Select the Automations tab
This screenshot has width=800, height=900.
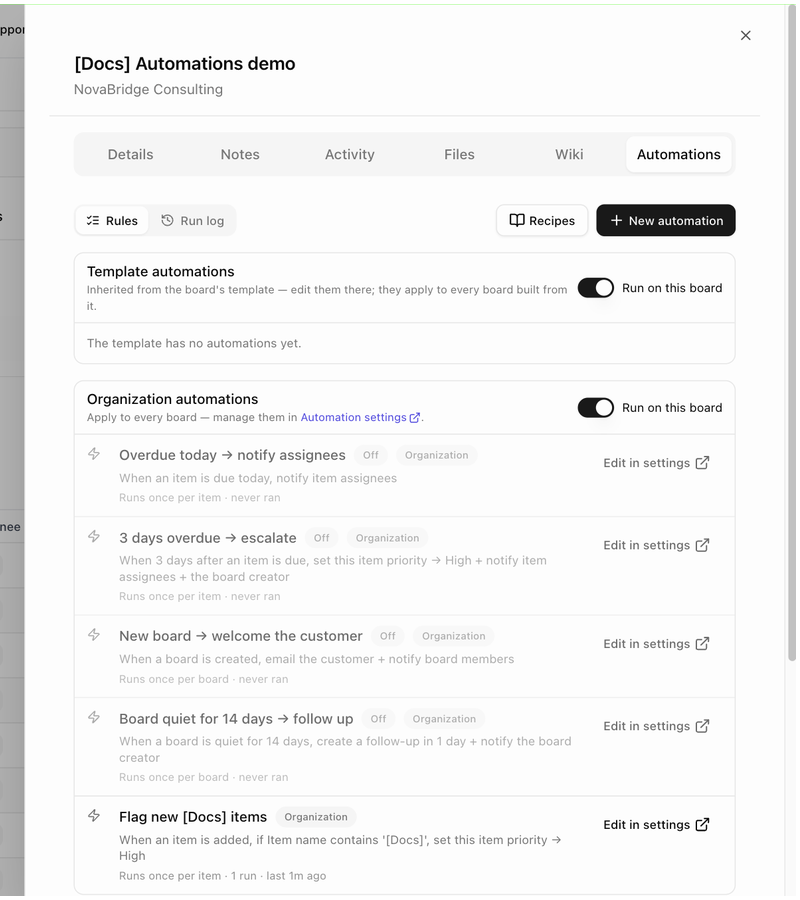point(681,155)
